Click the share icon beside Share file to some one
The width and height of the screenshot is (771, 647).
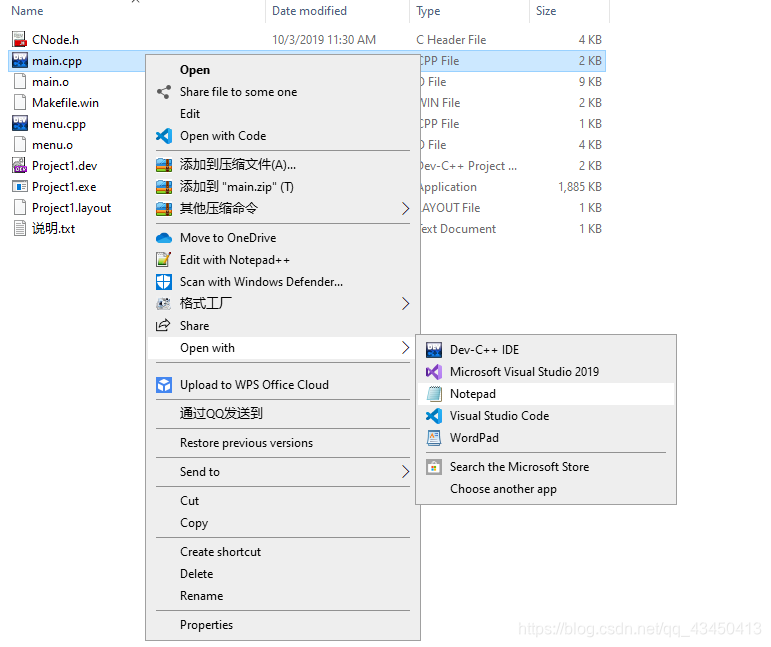tap(164, 92)
